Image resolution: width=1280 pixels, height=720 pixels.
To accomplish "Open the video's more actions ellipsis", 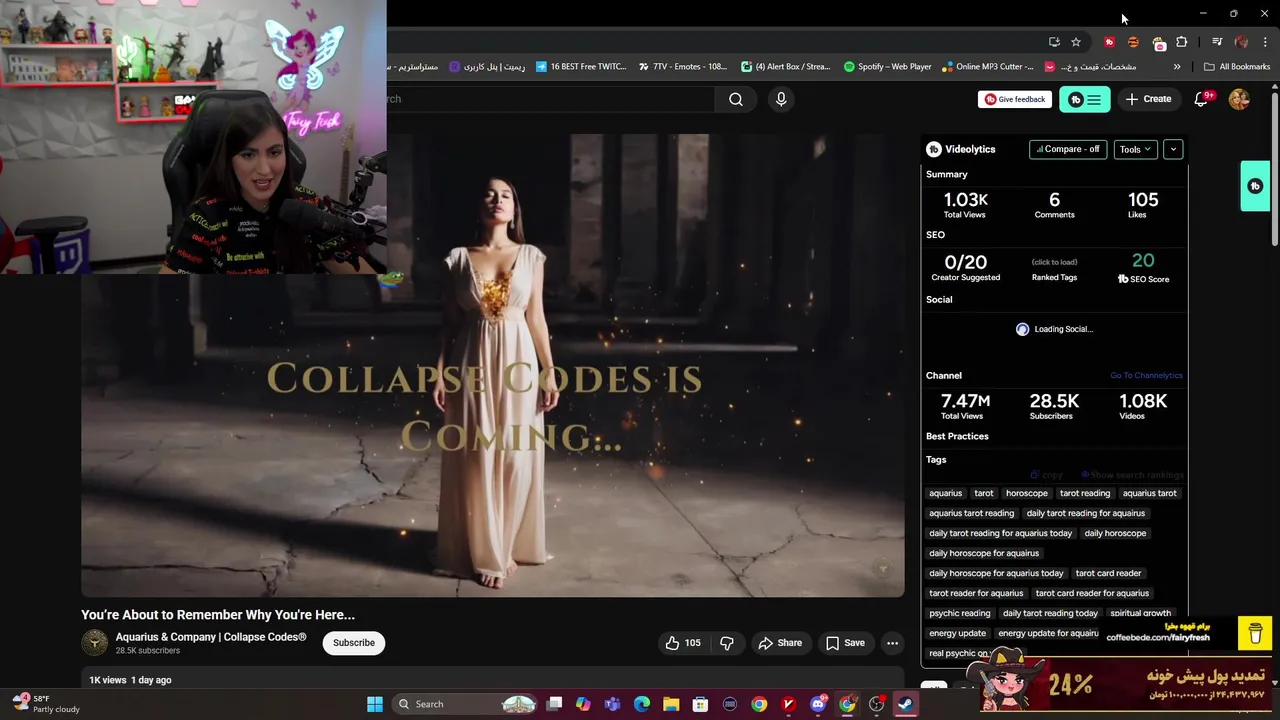I will 892,643.
